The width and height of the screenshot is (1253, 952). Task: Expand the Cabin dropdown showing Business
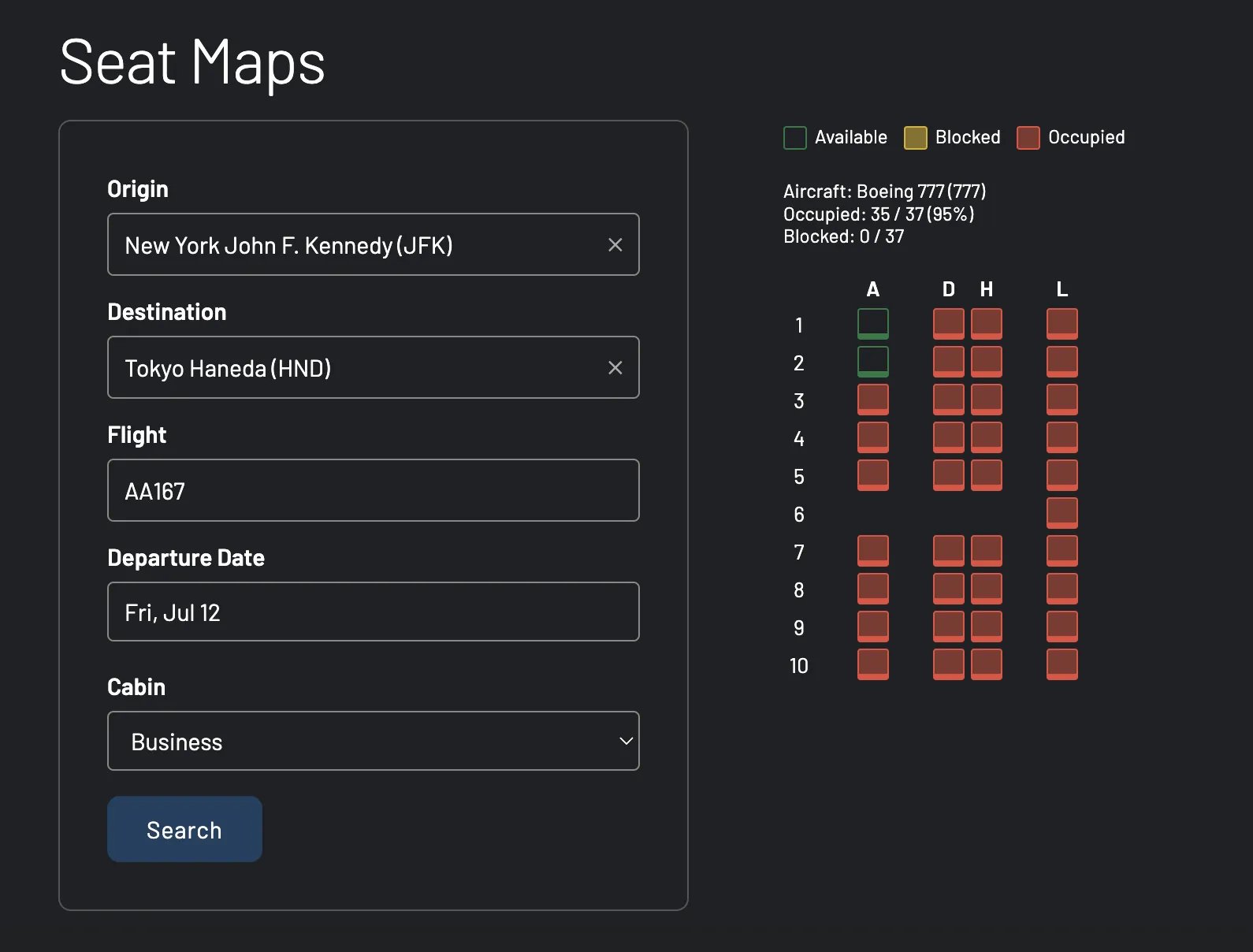(373, 741)
